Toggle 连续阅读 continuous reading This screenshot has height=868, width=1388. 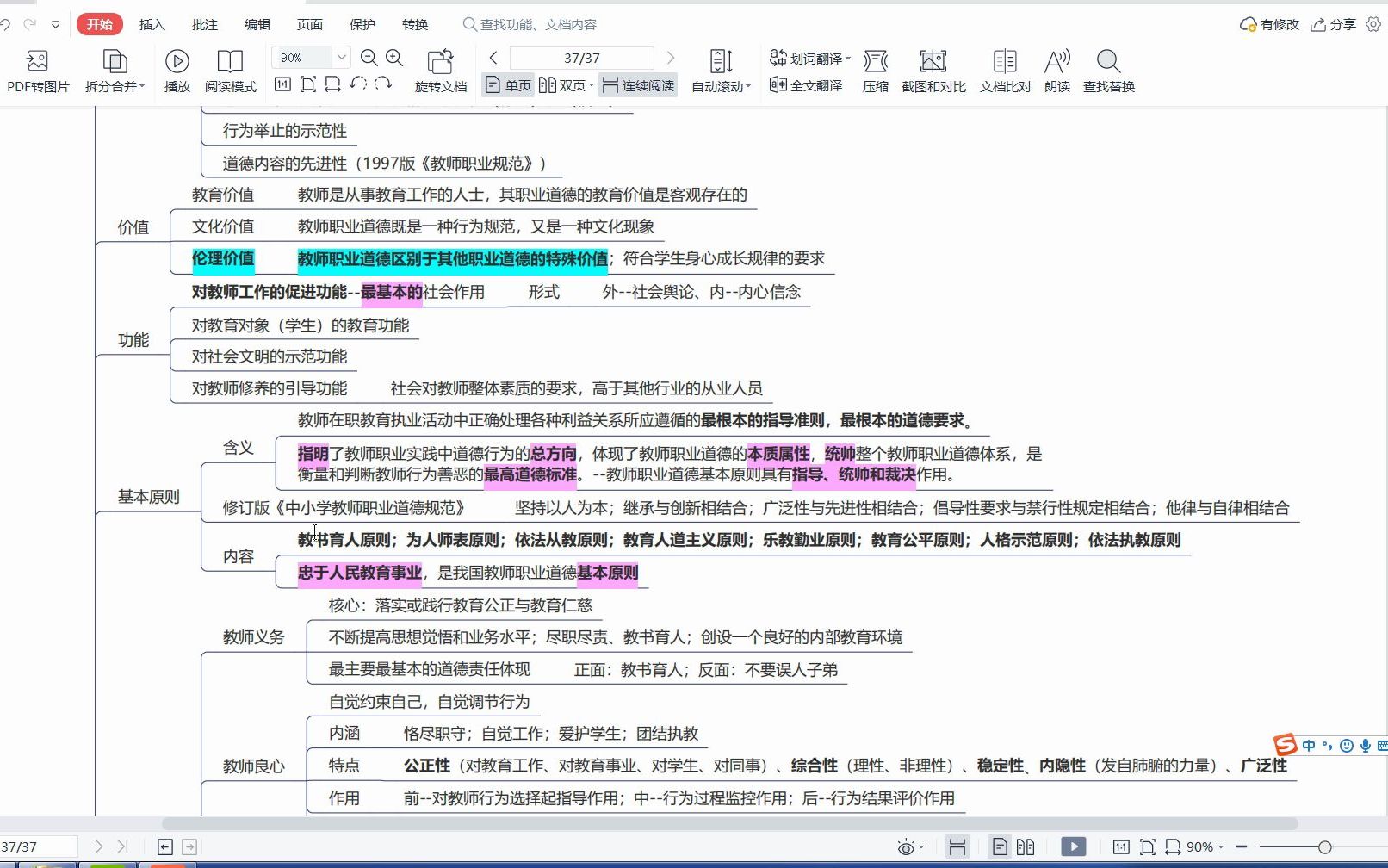coord(638,85)
